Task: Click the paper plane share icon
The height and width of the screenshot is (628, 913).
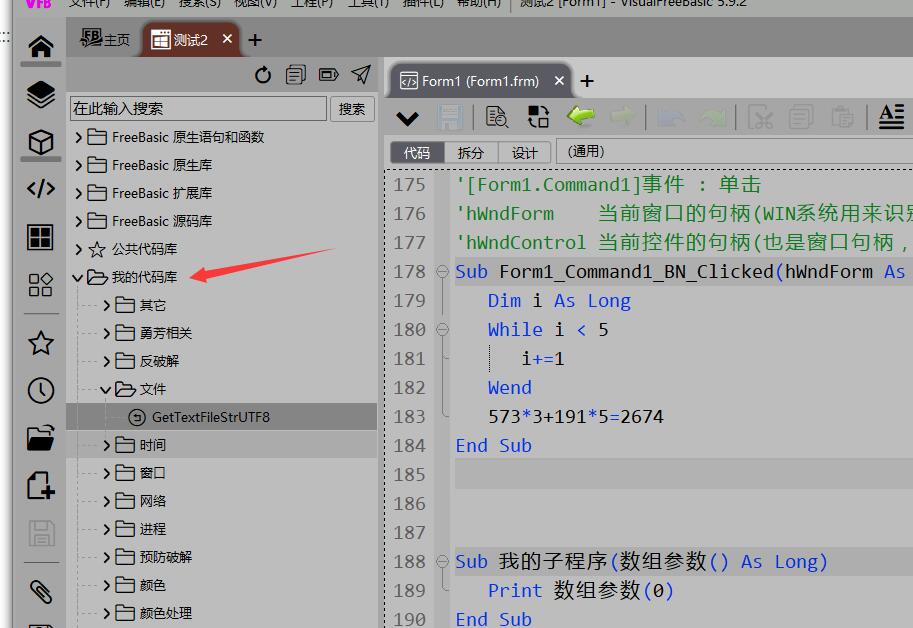Action: click(361, 75)
